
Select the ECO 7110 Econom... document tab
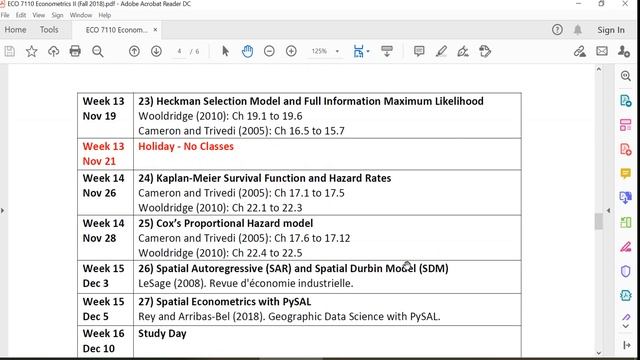pos(116,30)
